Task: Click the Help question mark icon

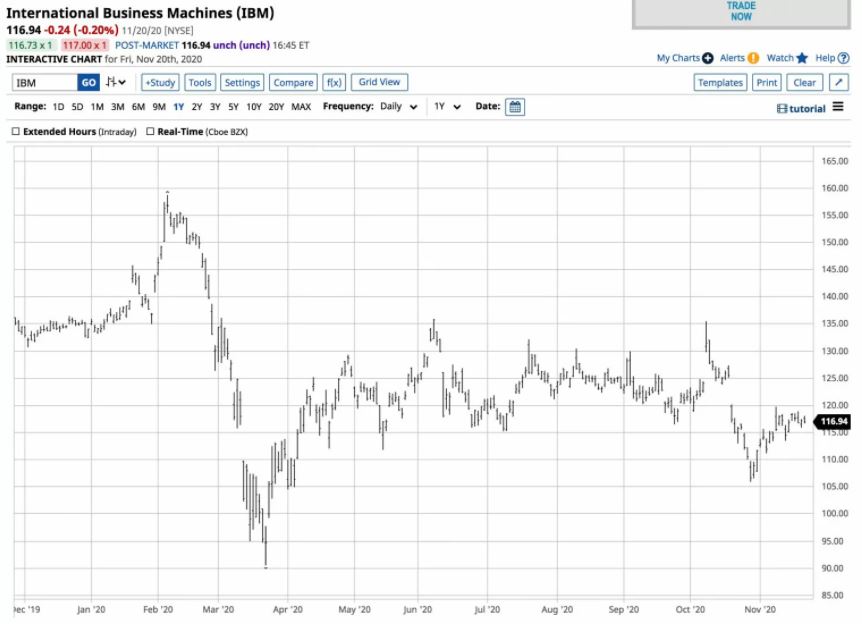Action: coord(844,58)
